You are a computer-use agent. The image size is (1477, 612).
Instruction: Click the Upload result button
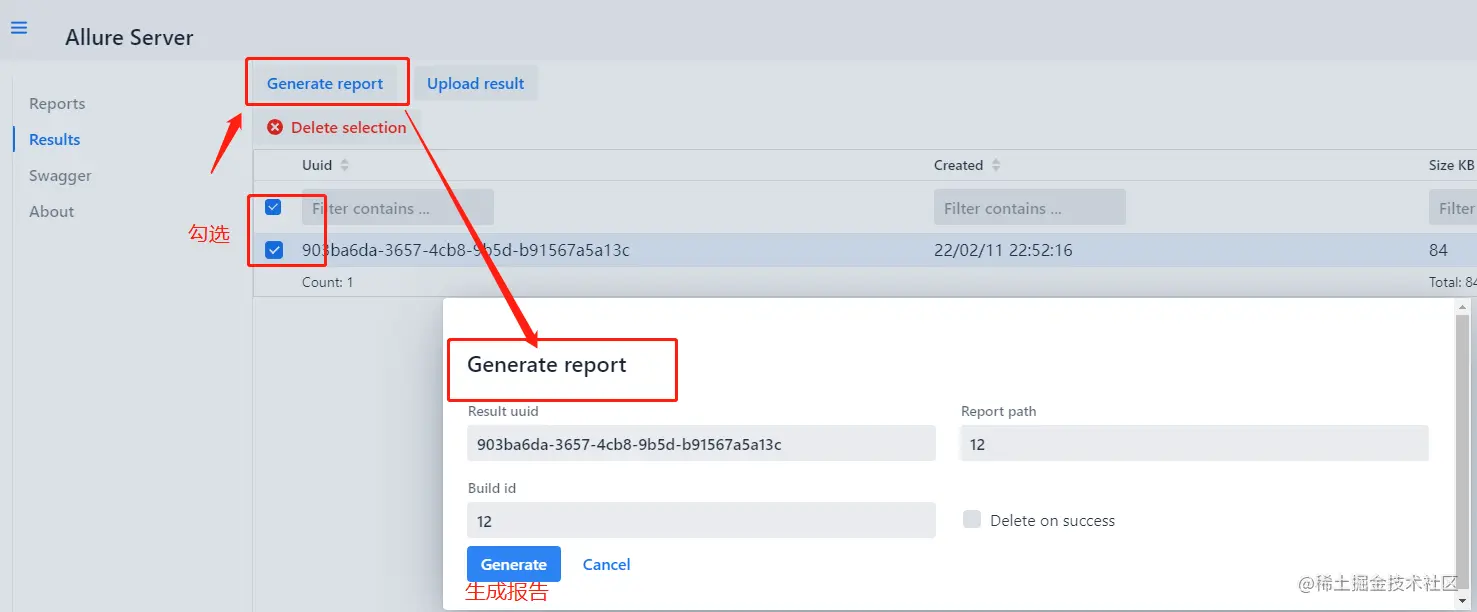[x=476, y=83]
